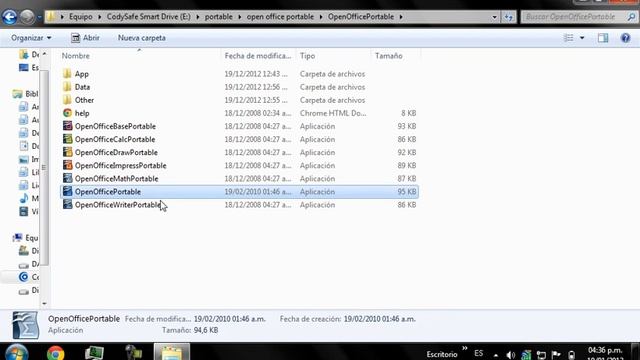Select the OpenOfficeDrawPortable application icon
Screen dimensions: 640x360
tap(67, 152)
